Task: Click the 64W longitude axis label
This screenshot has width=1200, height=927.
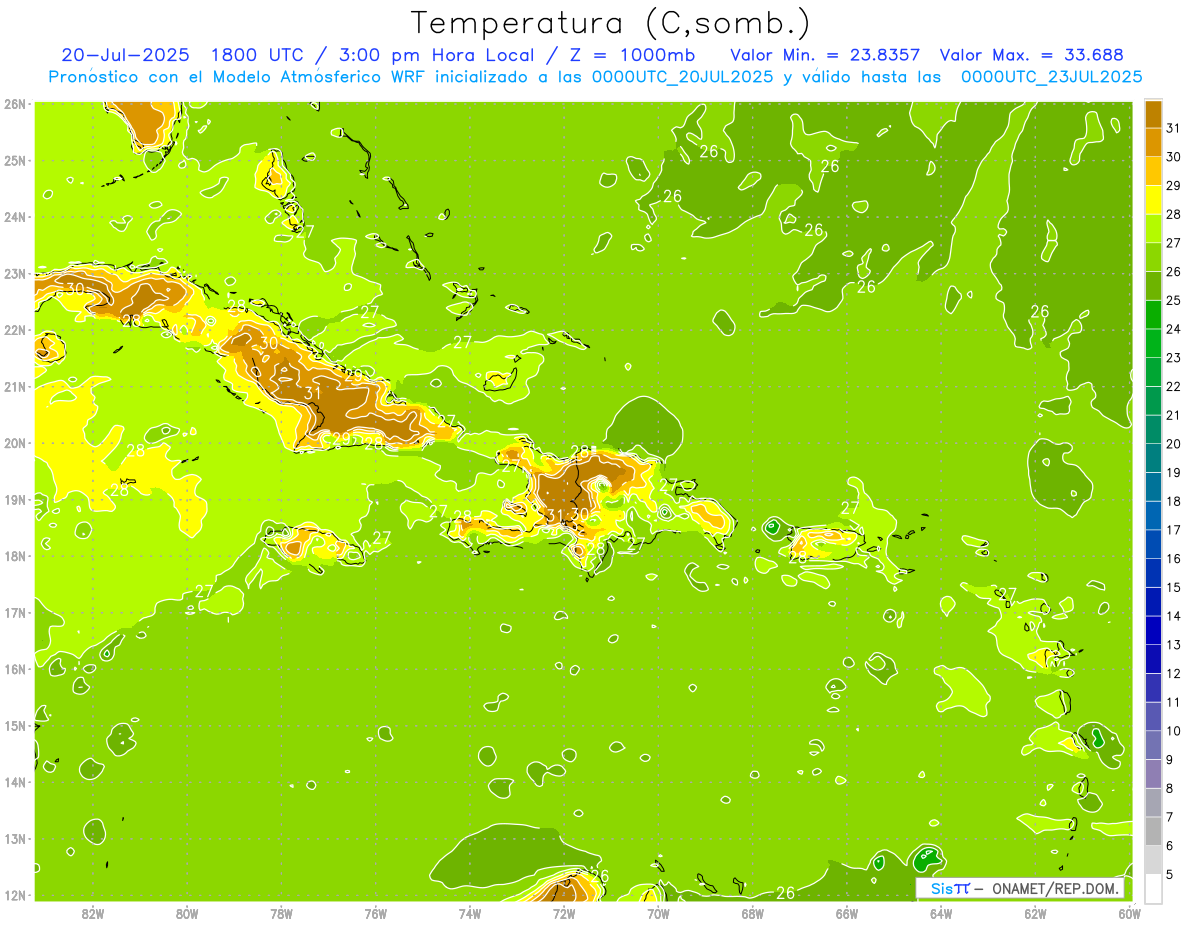Action: click(941, 913)
